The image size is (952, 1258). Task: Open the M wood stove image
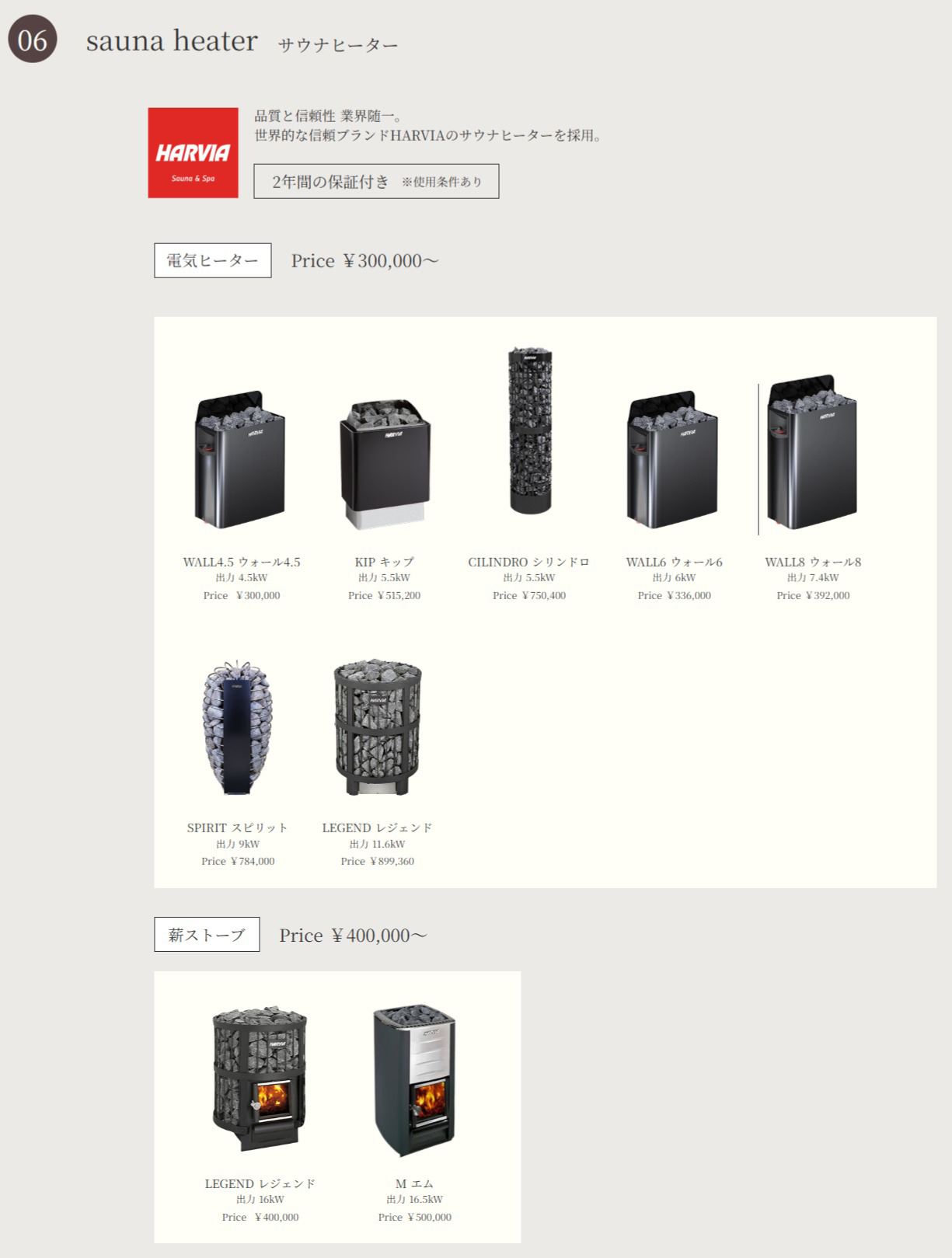[414, 1082]
